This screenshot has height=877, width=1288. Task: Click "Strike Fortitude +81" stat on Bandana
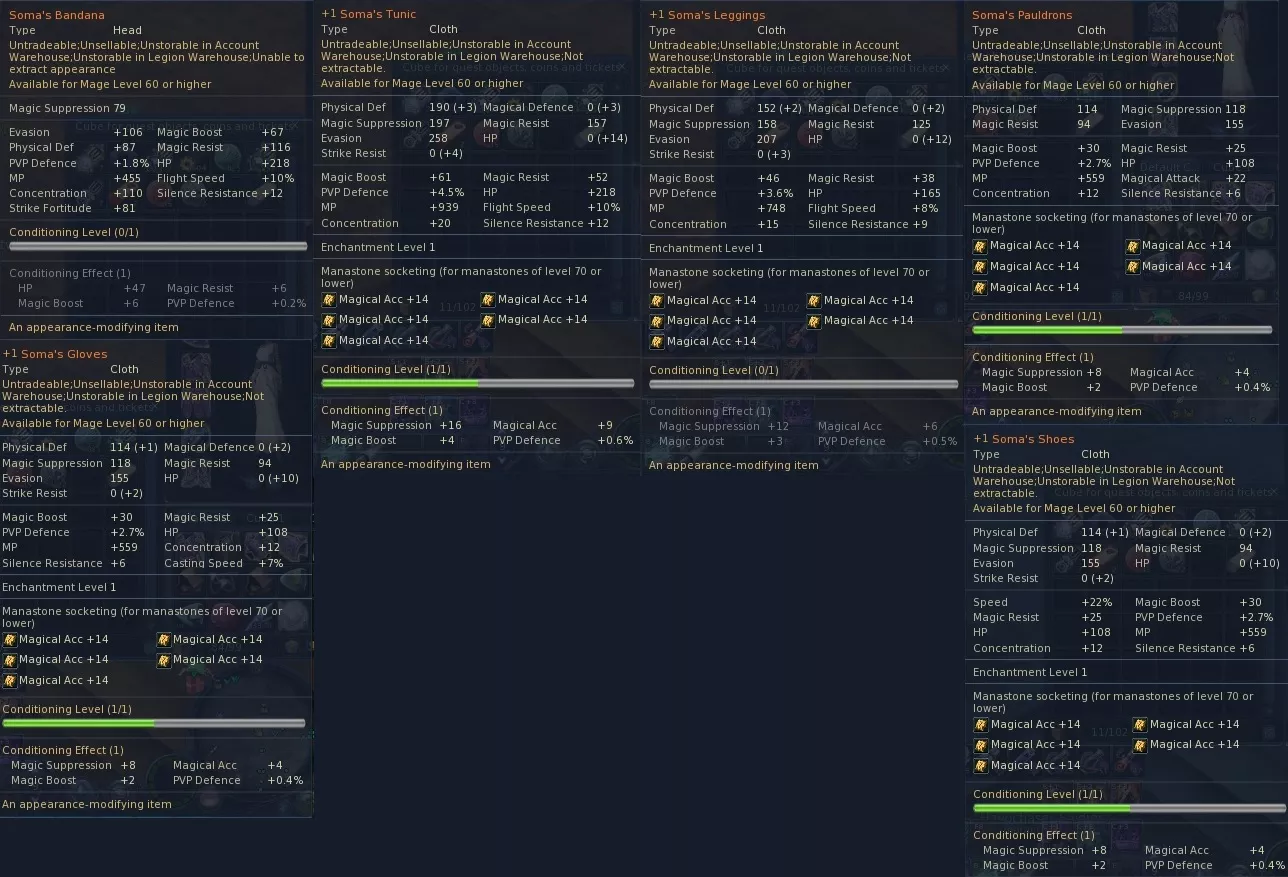[x=72, y=208]
